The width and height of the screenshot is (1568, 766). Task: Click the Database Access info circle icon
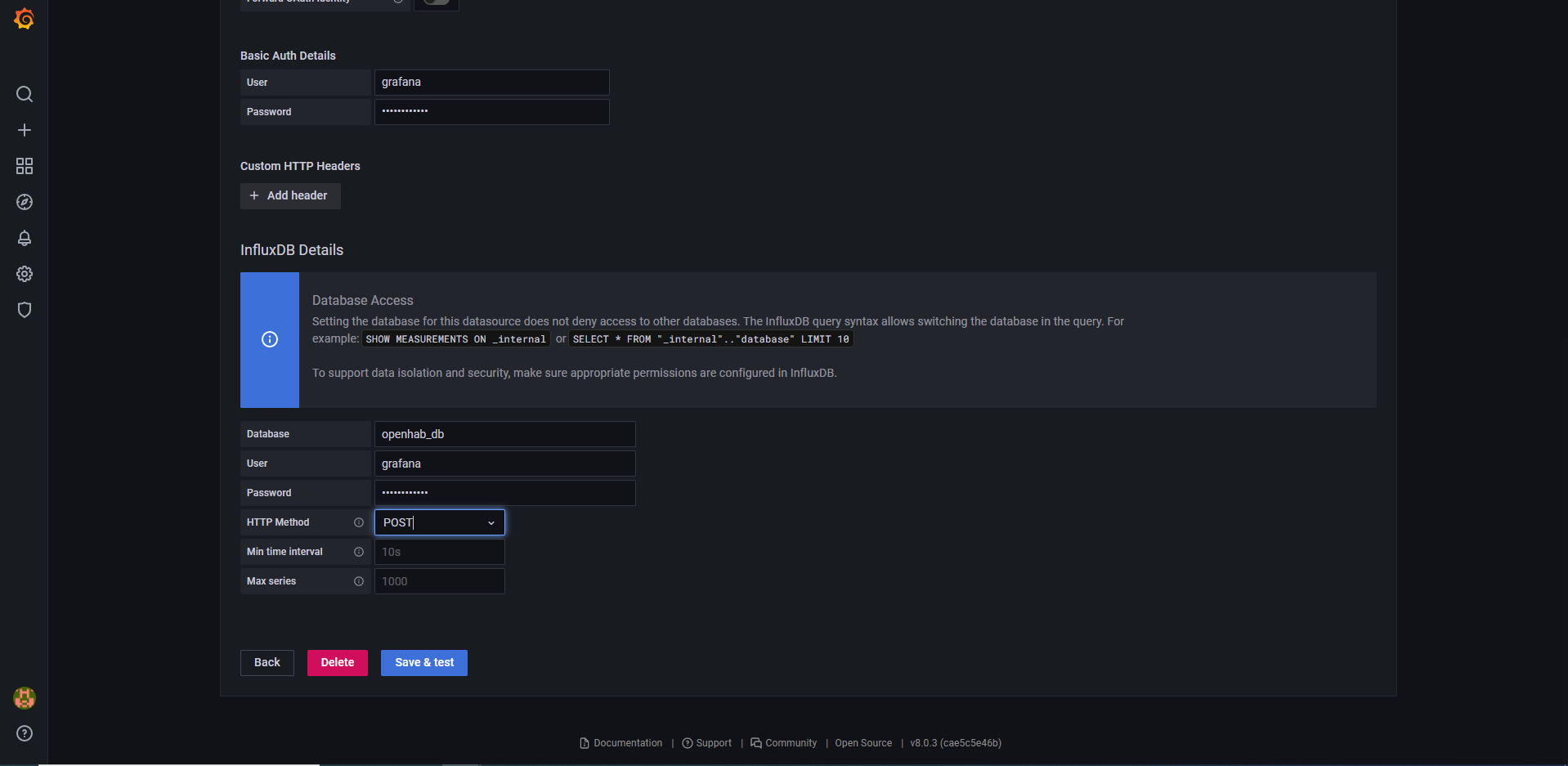270,339
